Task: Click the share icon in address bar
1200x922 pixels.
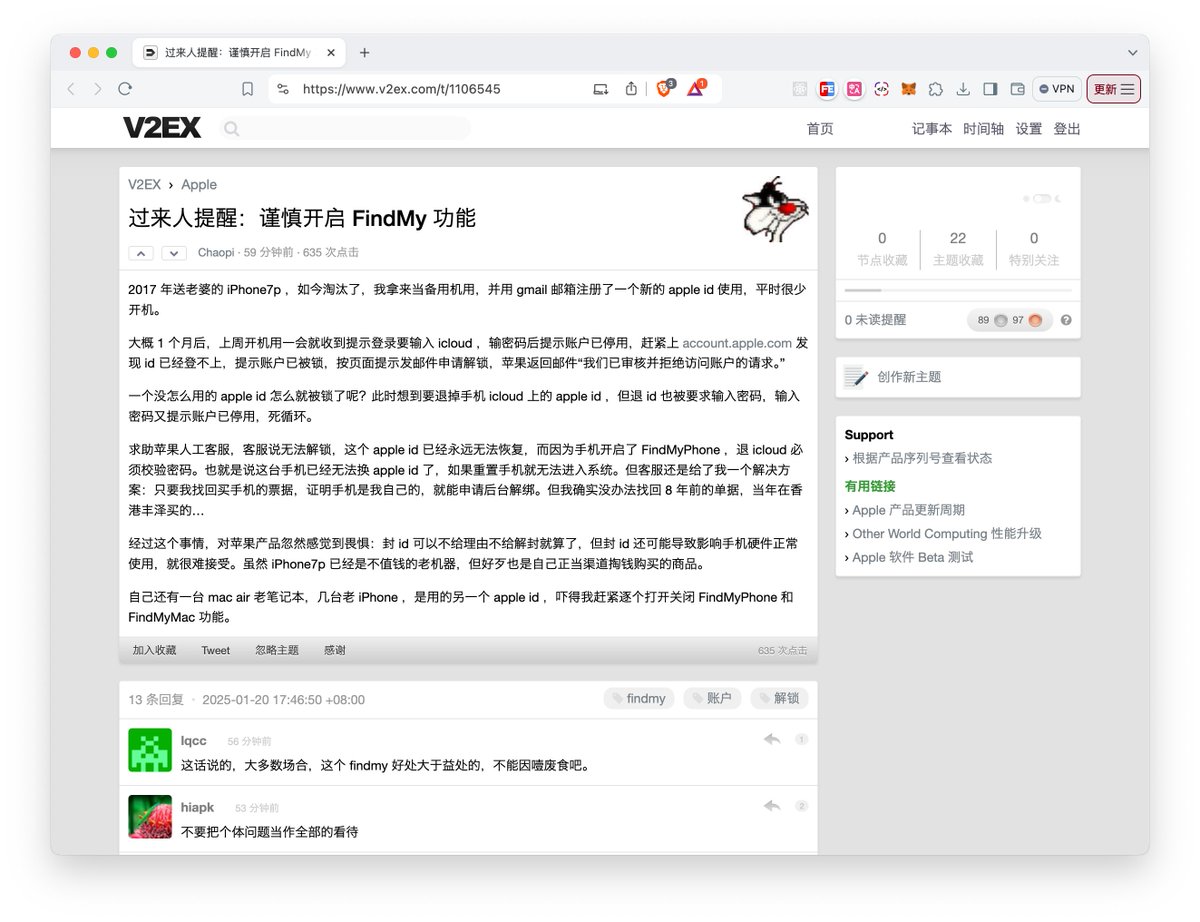Action: click(631, 89)
